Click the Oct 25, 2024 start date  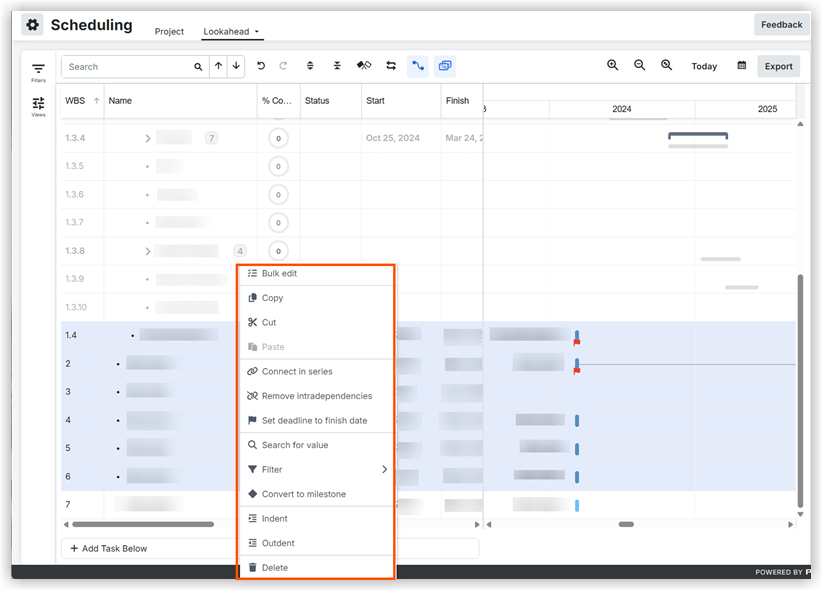tap(393, 138)
